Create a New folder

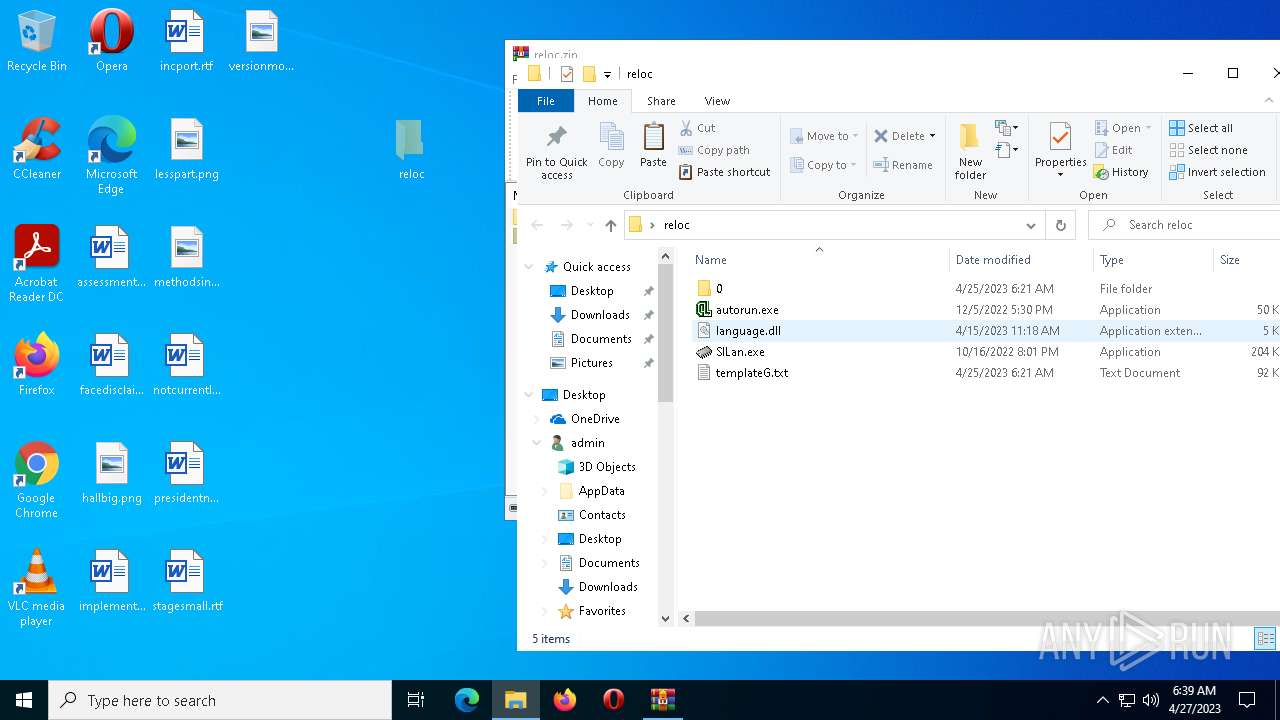pyautogui.click(x=970, y=152)
